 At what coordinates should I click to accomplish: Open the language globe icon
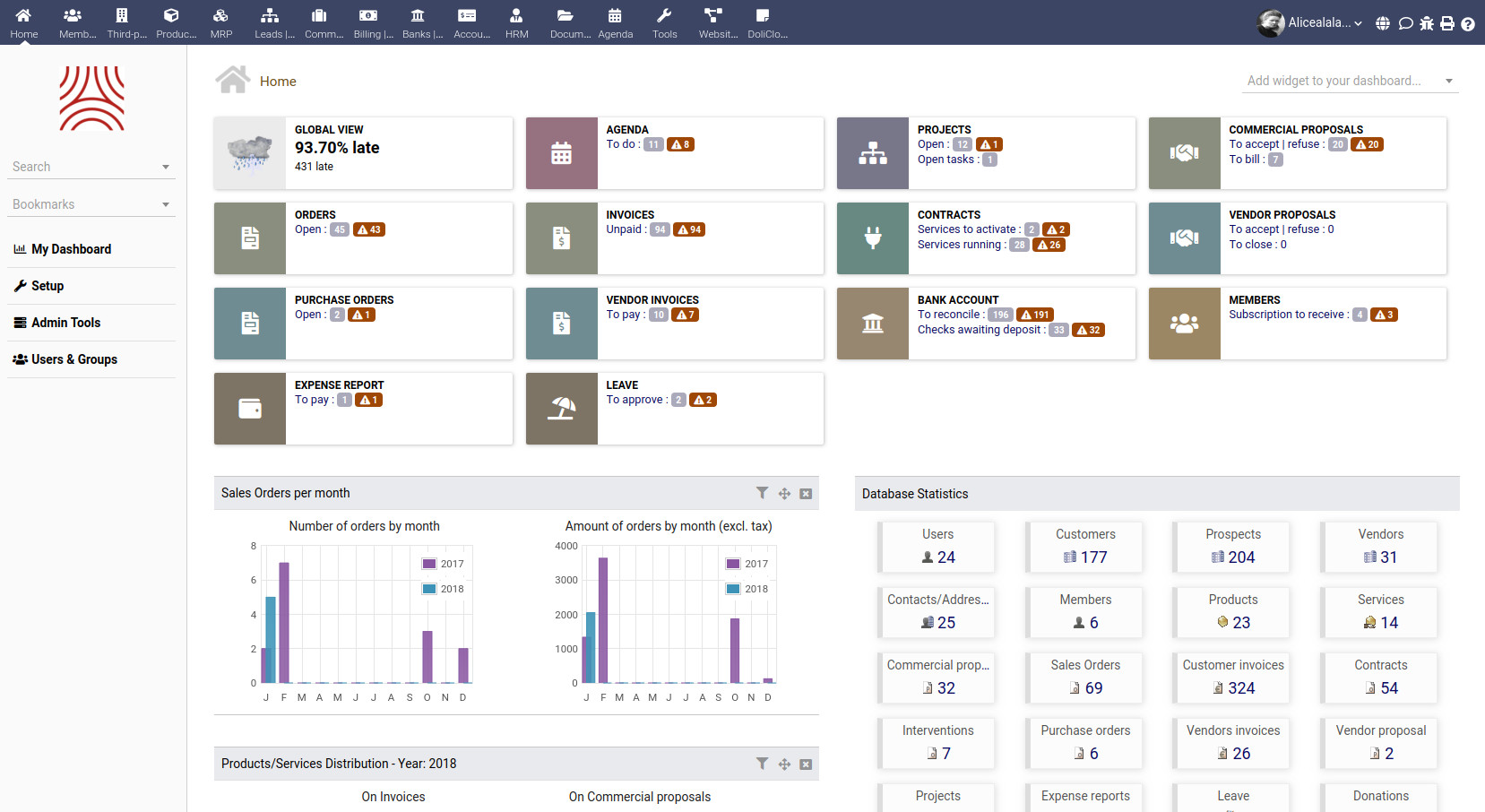pyautogui.click(x=1383, y=23)
